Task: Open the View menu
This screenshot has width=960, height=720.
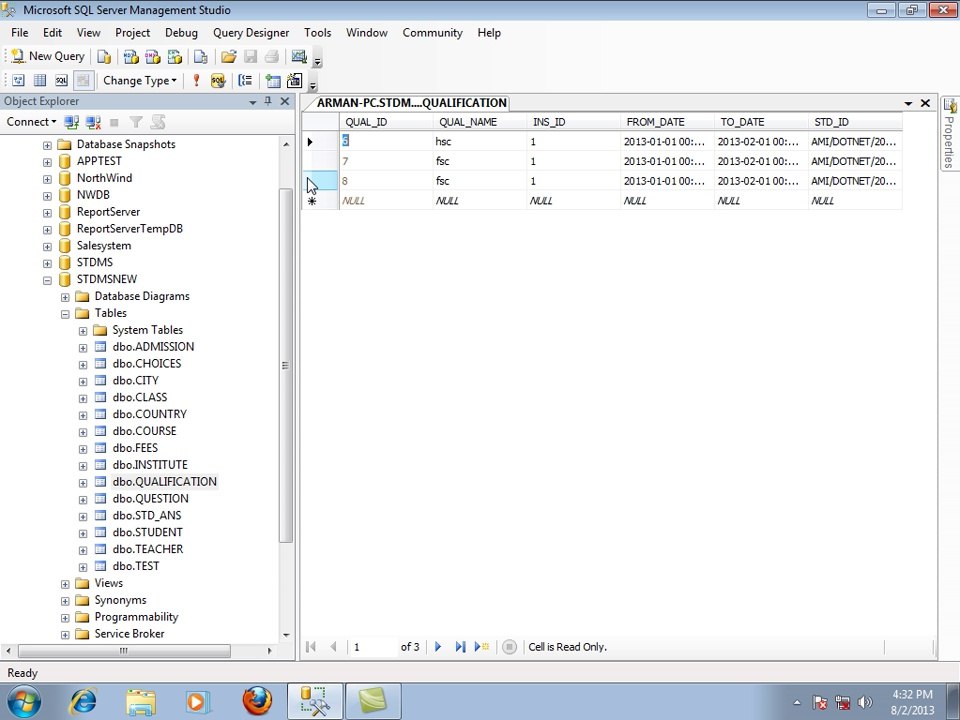Action: point(88,32)
